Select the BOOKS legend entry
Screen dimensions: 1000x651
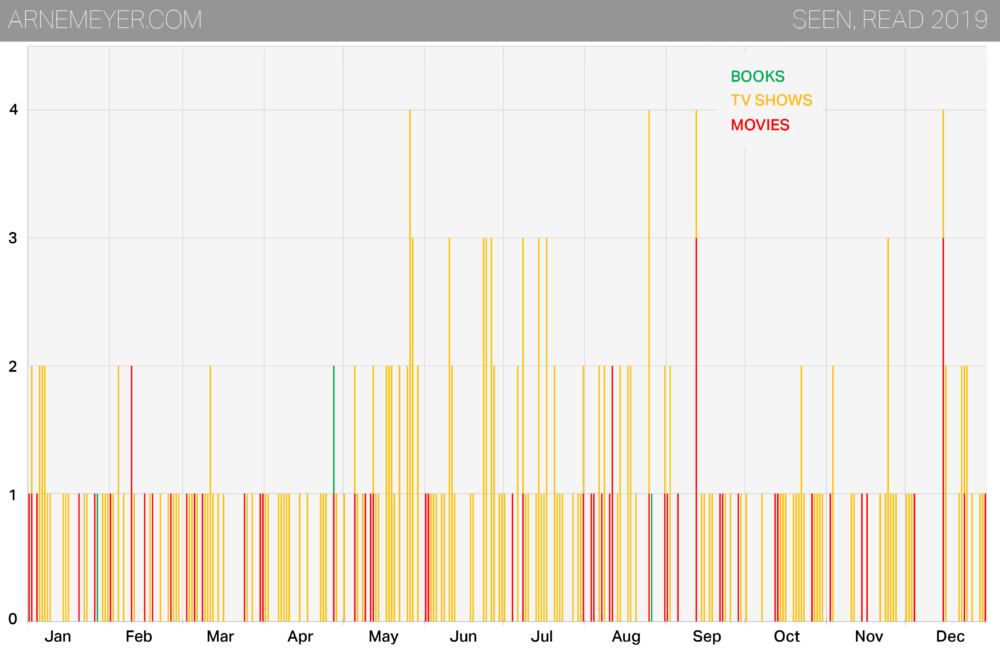click(758, 77)
